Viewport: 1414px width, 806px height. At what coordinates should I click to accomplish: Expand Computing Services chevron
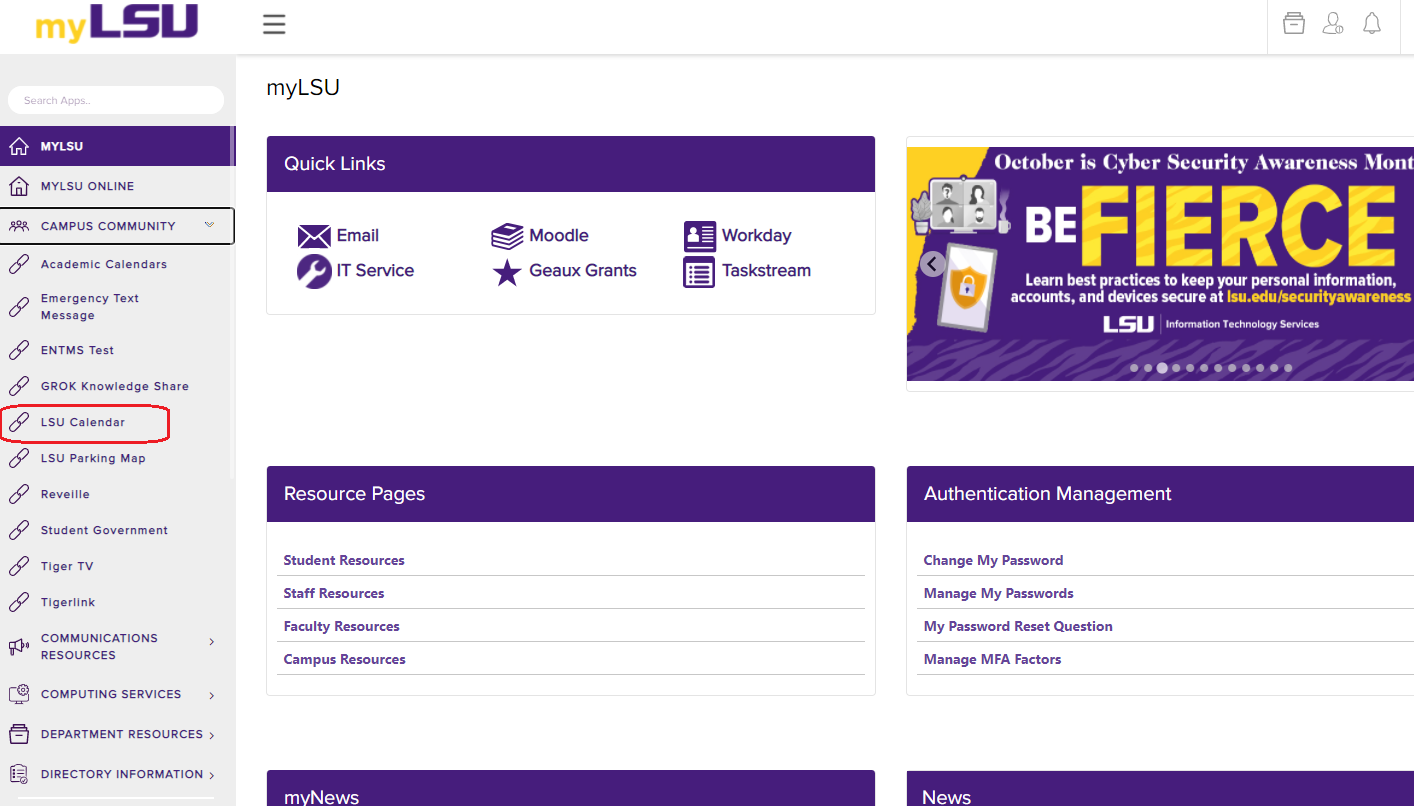212,695
